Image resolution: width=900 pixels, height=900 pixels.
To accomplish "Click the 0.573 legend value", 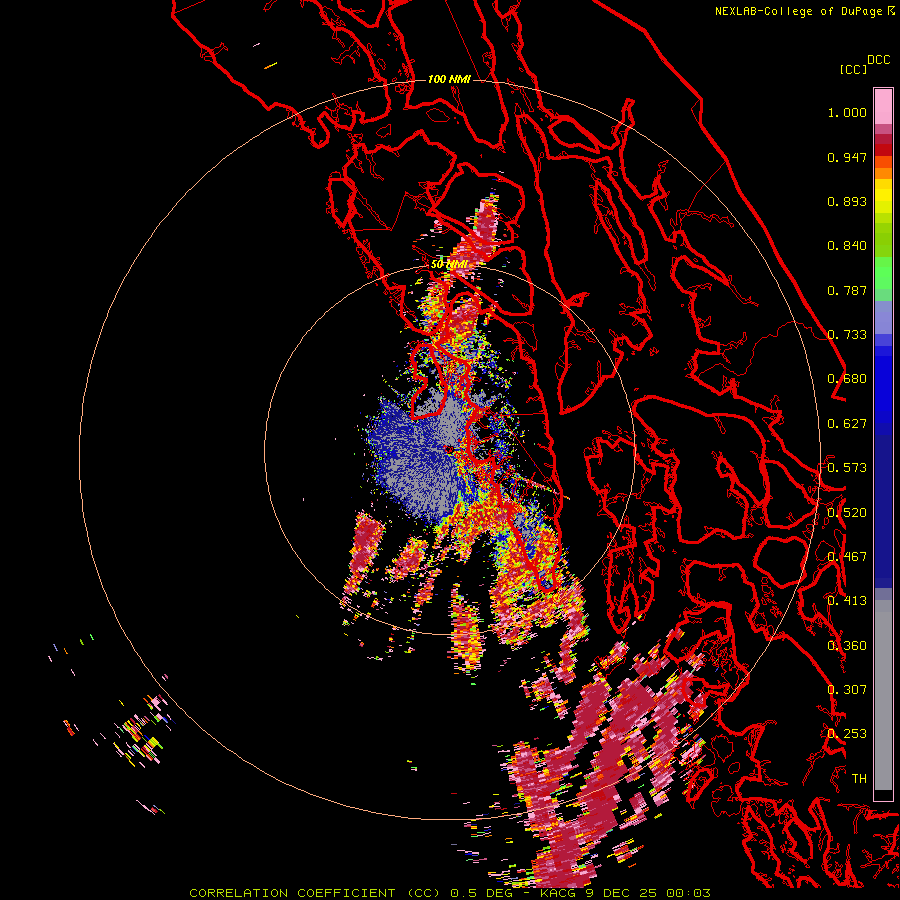I will (847, 468).
